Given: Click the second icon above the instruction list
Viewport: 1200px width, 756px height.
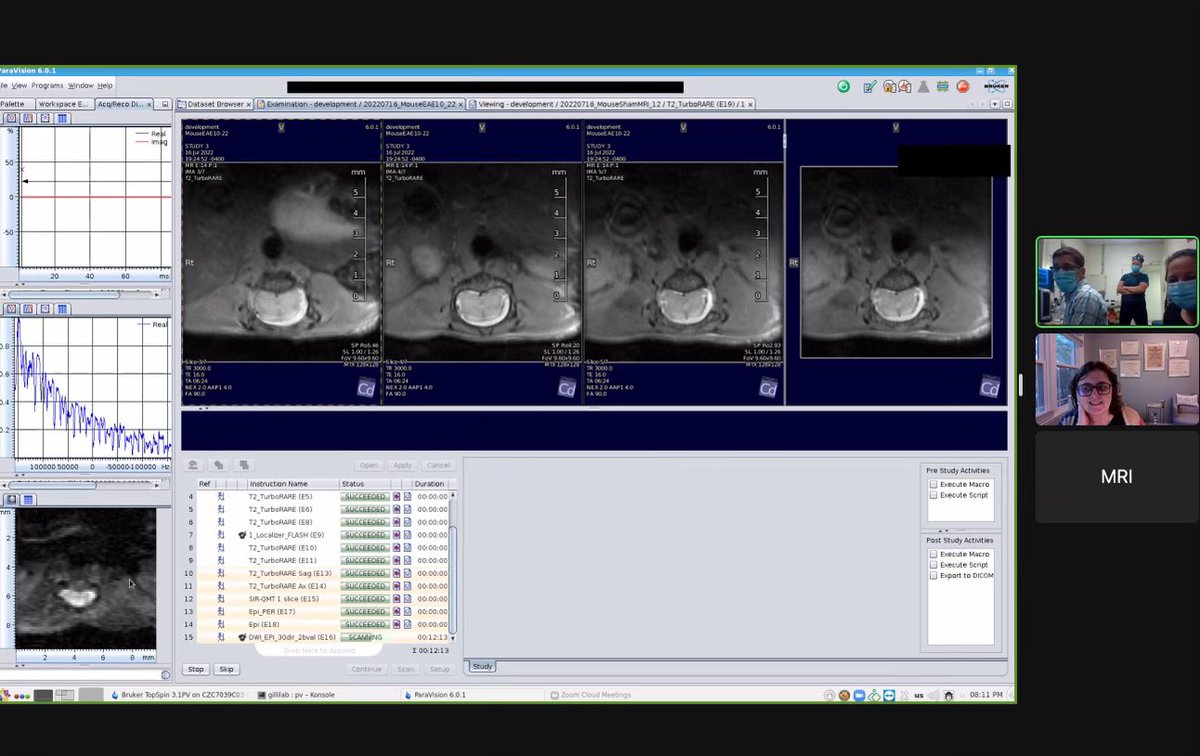Looking at the screenshot, I should click(x=217, y=465).
